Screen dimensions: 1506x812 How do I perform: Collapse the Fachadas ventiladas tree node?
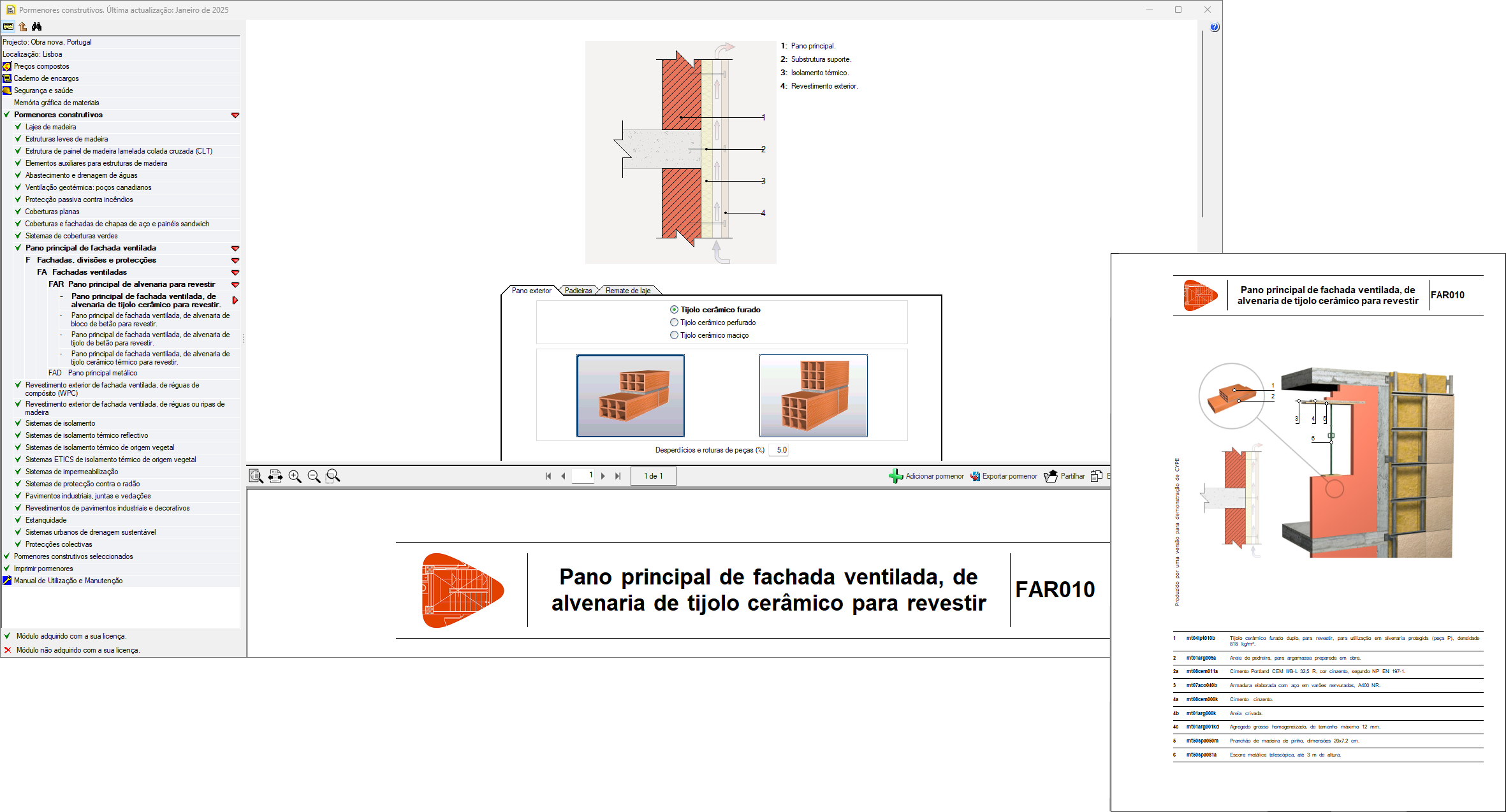pyautogui.click(x=235, y=273)
